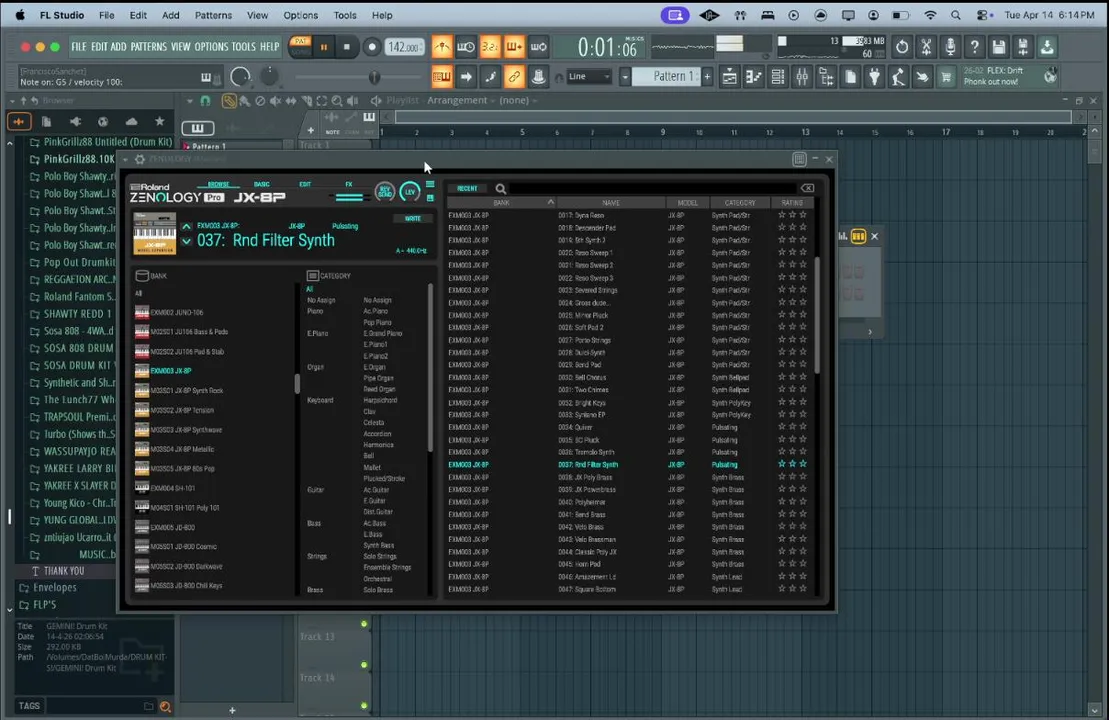Image resolution: width=1109 pixels, height=720 pixels.
Task: Click the pause button in transport
Action: pyautogui.click(x=324, y=47)
